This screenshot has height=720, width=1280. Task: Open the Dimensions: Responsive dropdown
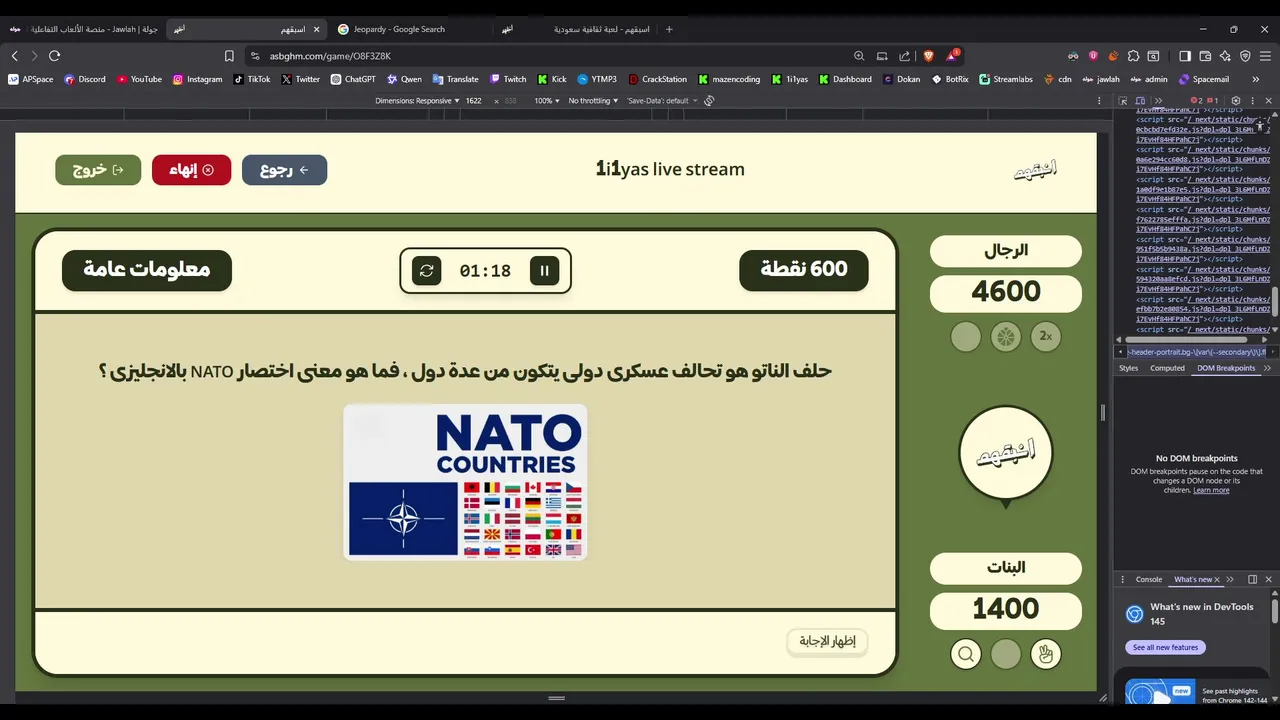418,101
